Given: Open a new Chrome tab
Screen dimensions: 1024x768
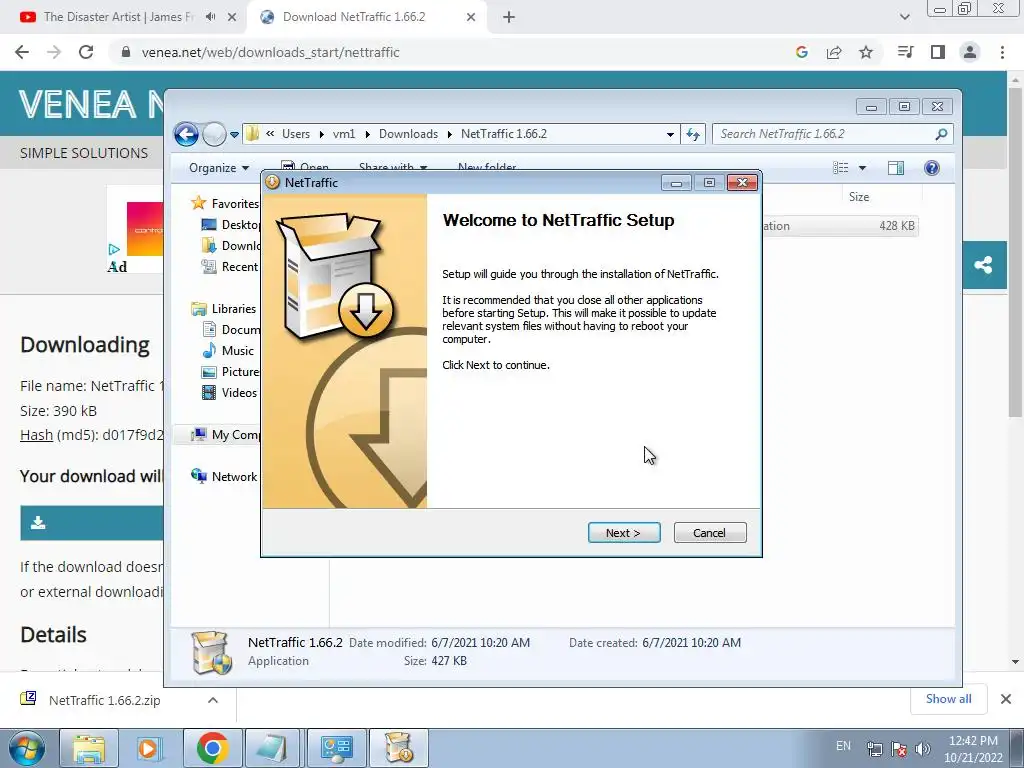Looking at the screenshot, I should (509, 17).
